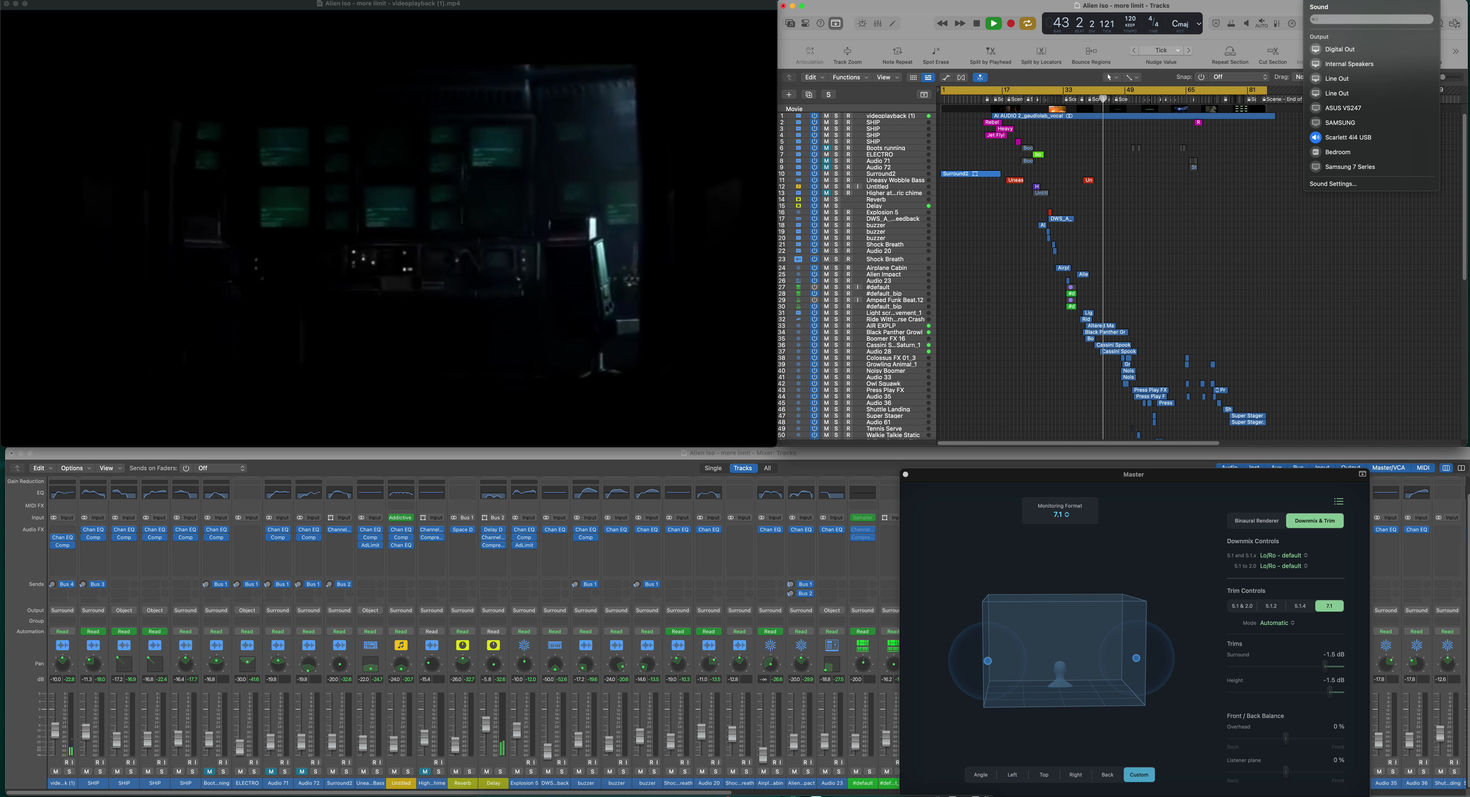Toggle the Inspector icon in control bar
Image resolution: width=1470 pixels, height=797 pixels.
point(805,23)
